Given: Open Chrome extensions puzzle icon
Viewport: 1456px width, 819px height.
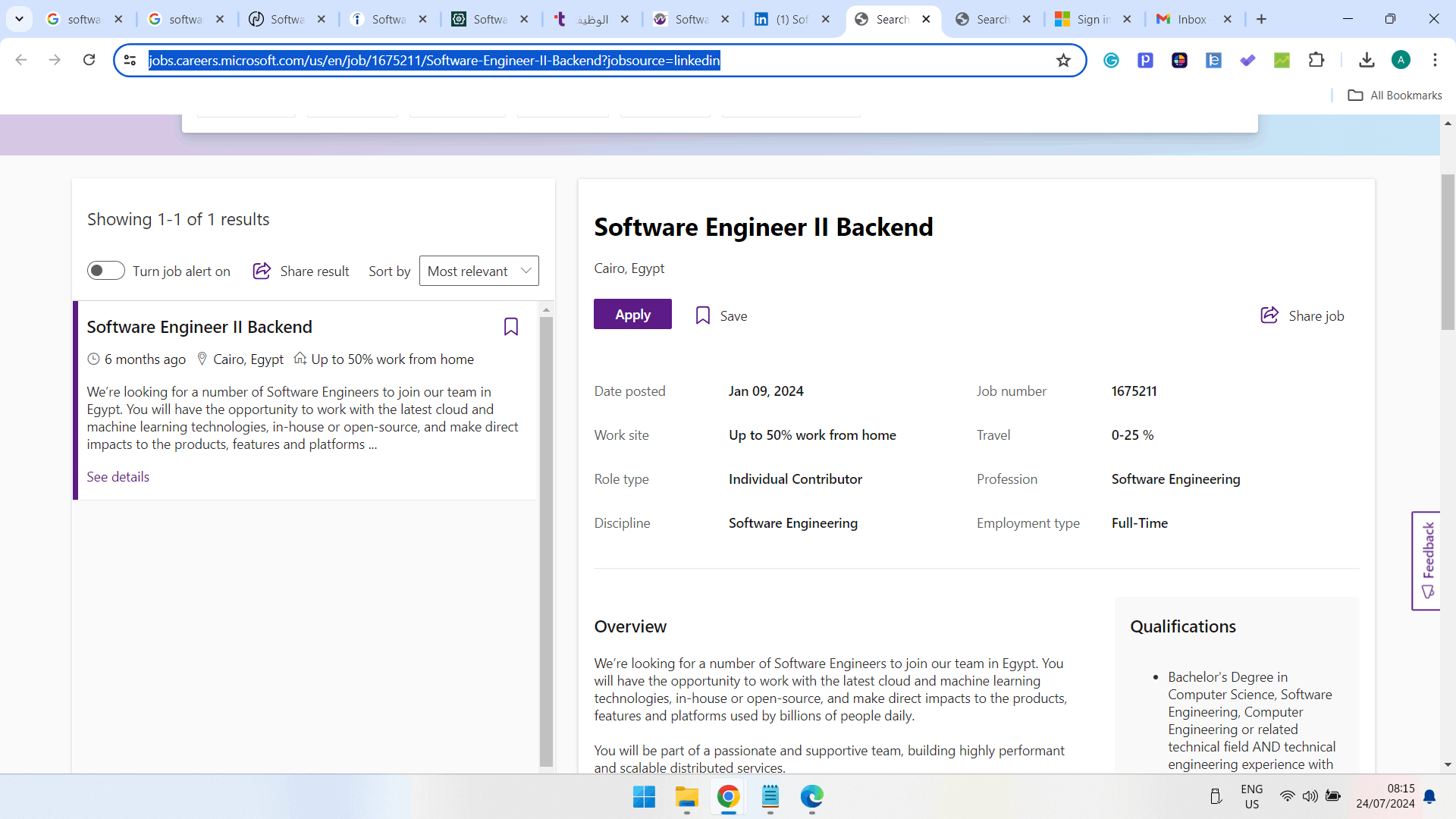Looking at the screenshot, I should [x=1316, y=60].
